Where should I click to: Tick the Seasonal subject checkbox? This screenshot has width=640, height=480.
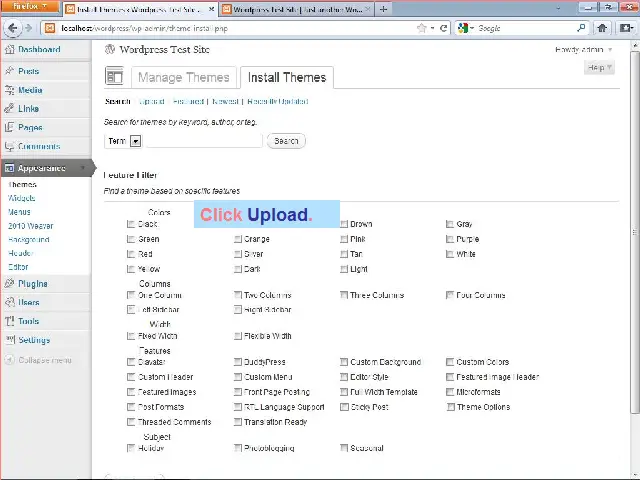[344, 448]
